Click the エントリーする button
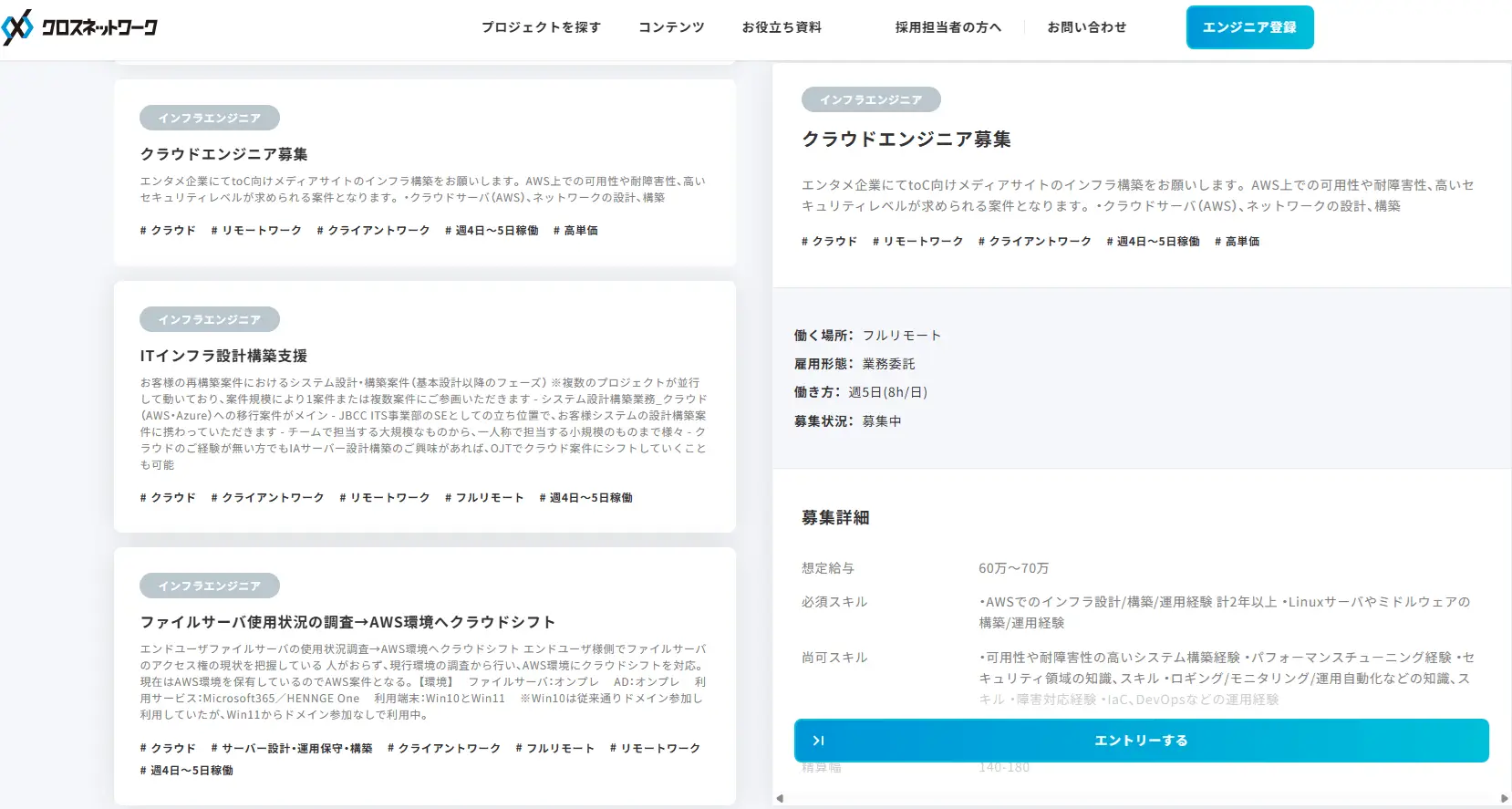 [x=1141, y=741]
